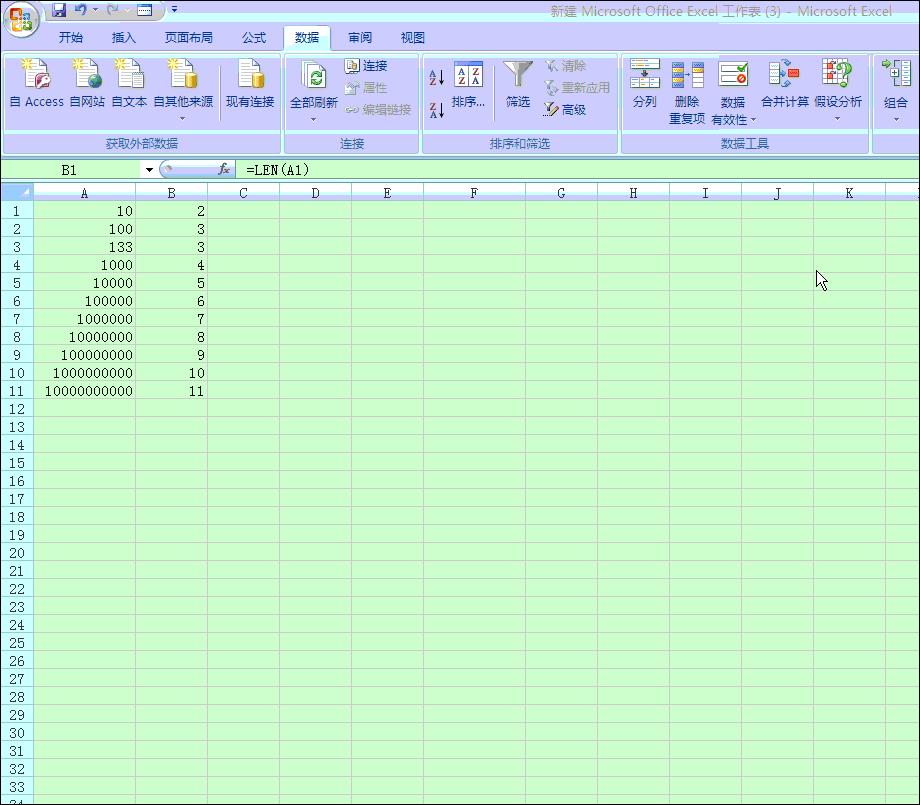Click the Select All corner button
Screen dimensions: 920x805
pyautogui.click(x=17, y=192)
